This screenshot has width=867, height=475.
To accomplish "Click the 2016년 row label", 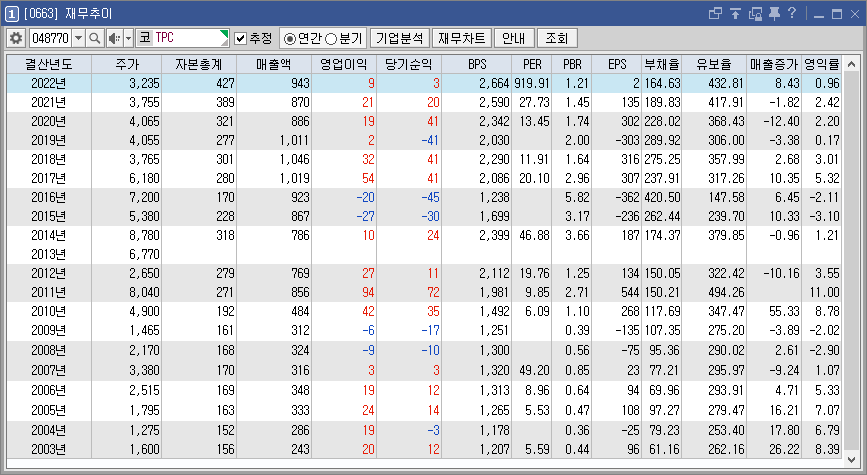I will coord(49,197).
